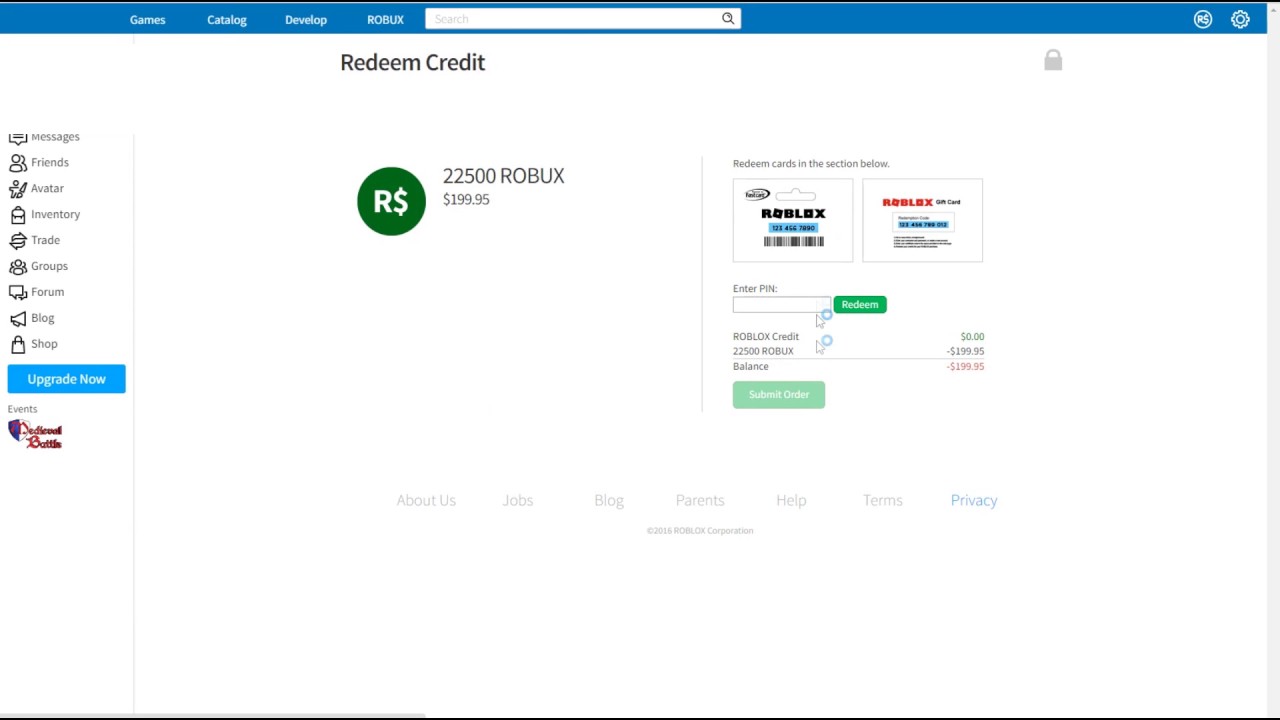Open the About Us footer link
Screen dimensions: 1280x720
426,500
